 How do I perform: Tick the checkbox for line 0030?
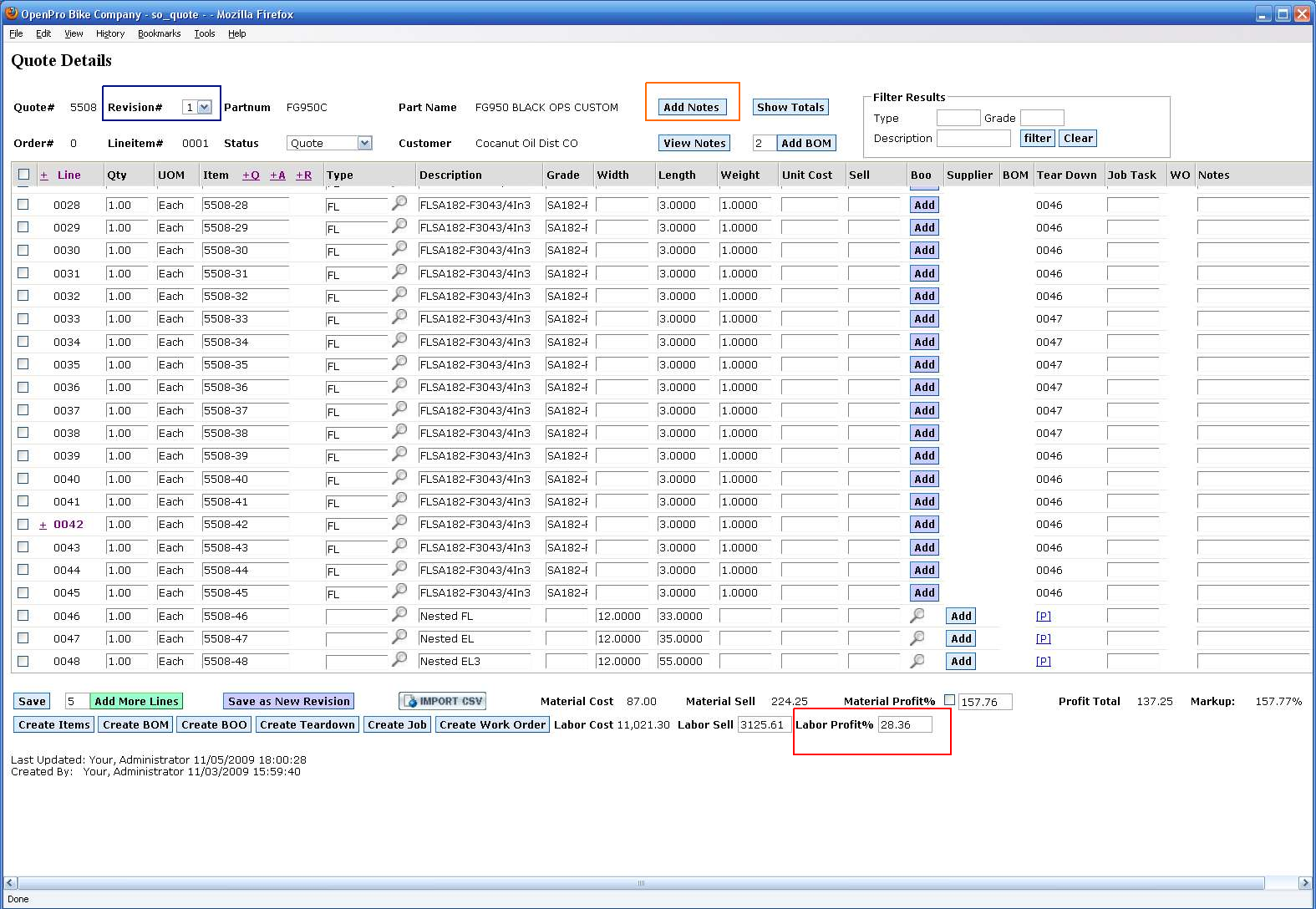[23, 250]
